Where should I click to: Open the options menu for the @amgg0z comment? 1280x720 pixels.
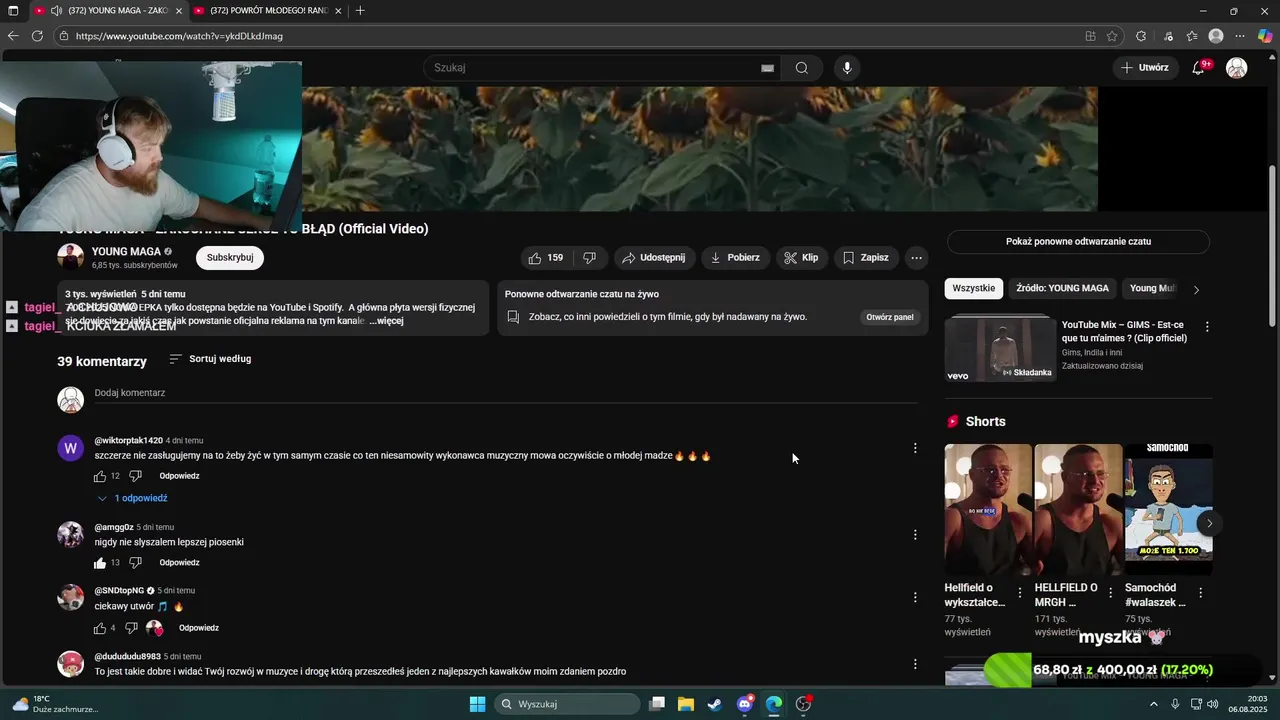(915, 535)
